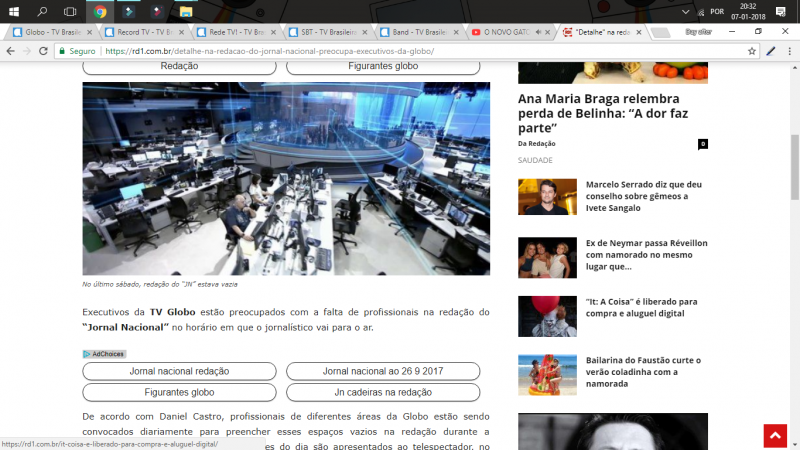Open Marcelo Serrado thumbnail
Image resolution: width=800 pixels, height=450 pixels.
click(547, 196)
